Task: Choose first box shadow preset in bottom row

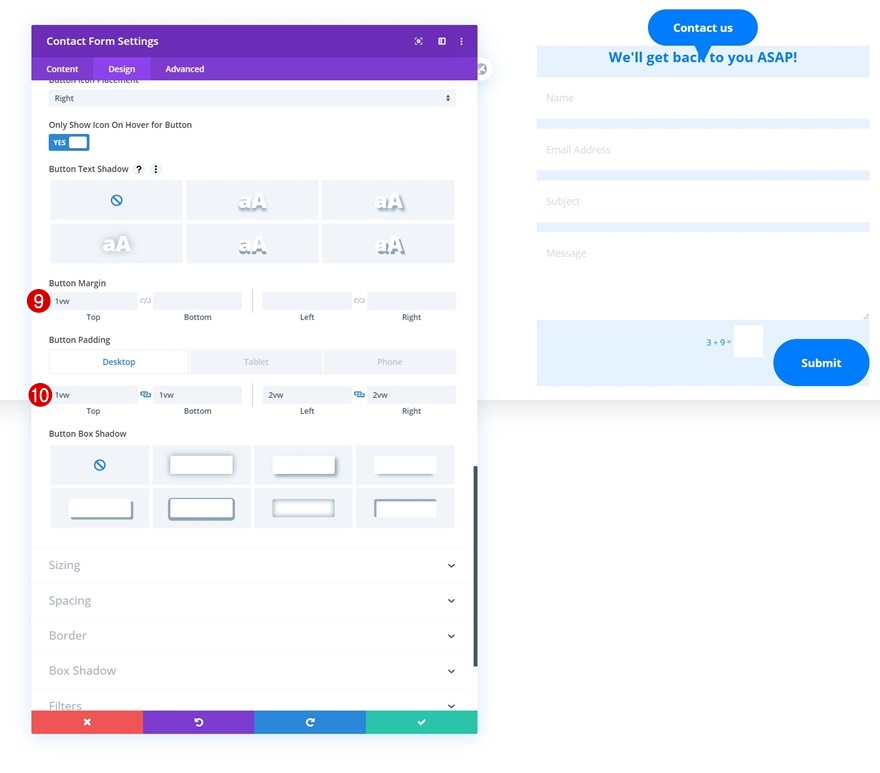Action: pos(100,508)
